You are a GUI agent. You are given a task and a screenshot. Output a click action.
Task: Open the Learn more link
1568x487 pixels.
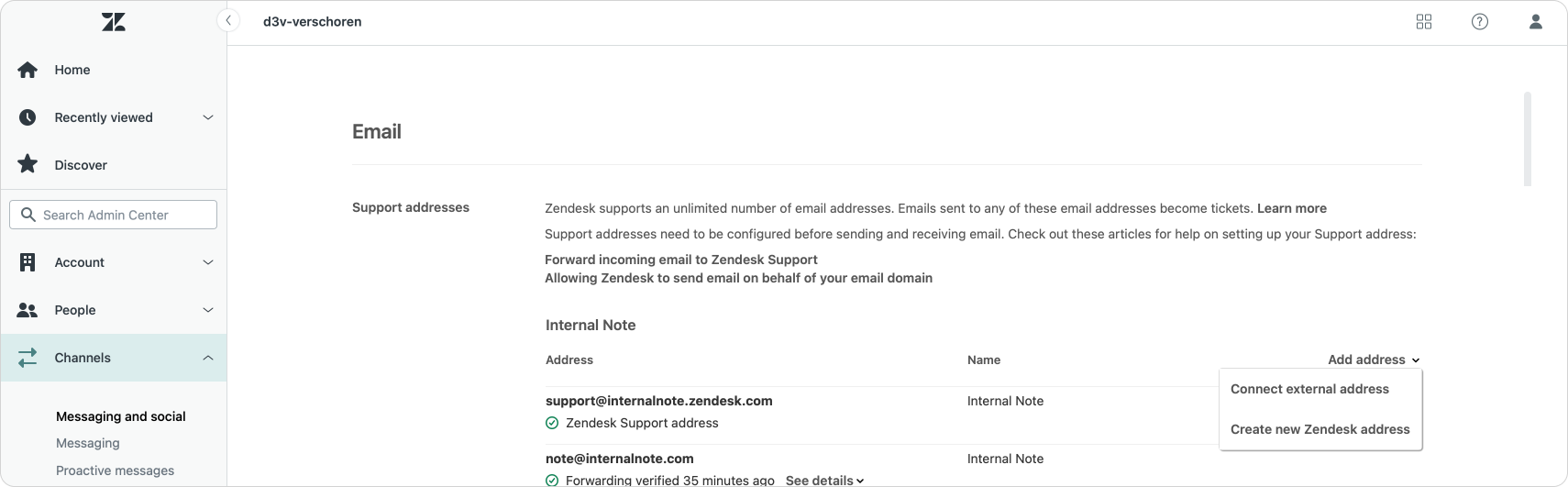tap(1291, 208)
